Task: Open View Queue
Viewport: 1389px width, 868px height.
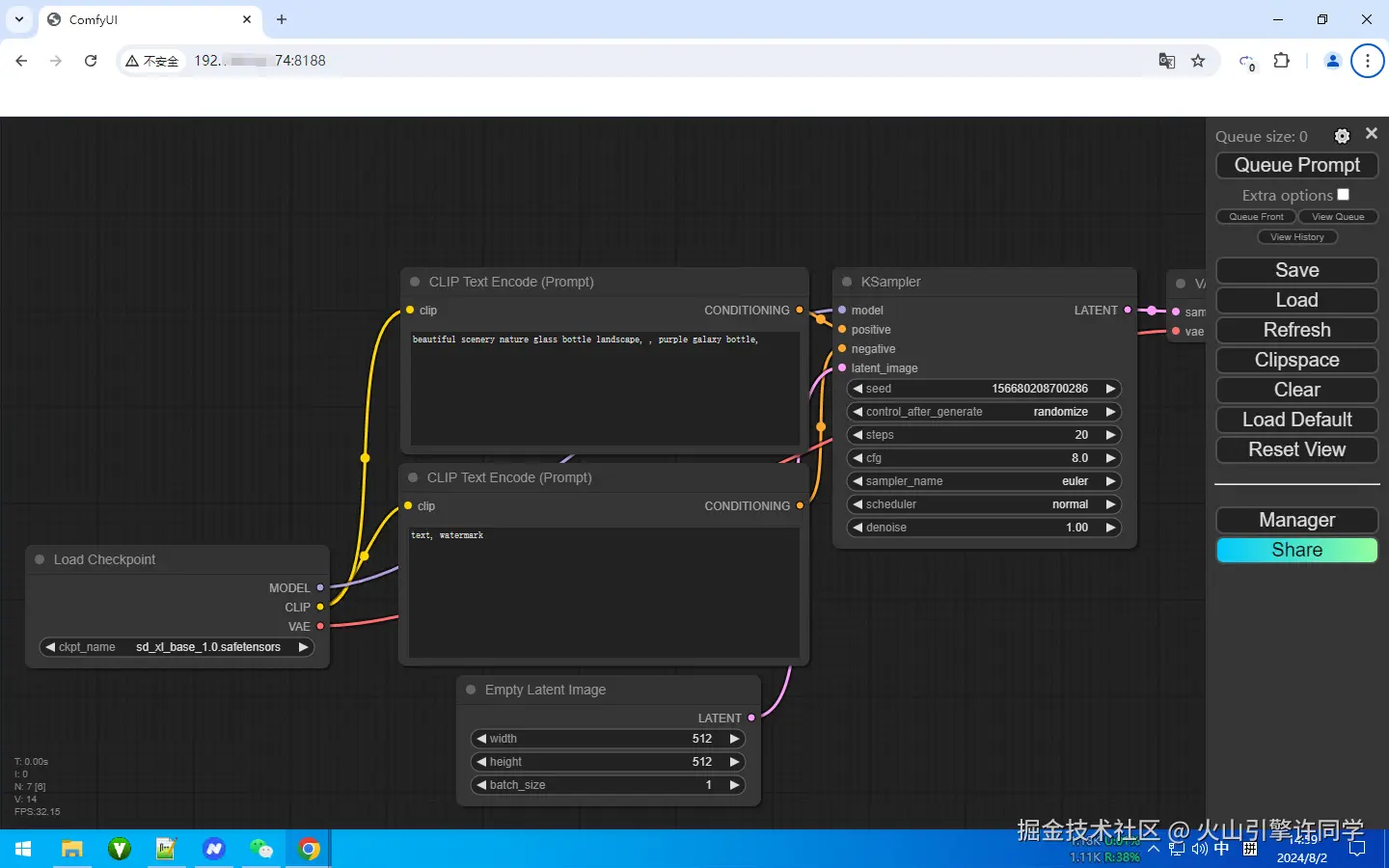Action: [x=1338, y=217]
